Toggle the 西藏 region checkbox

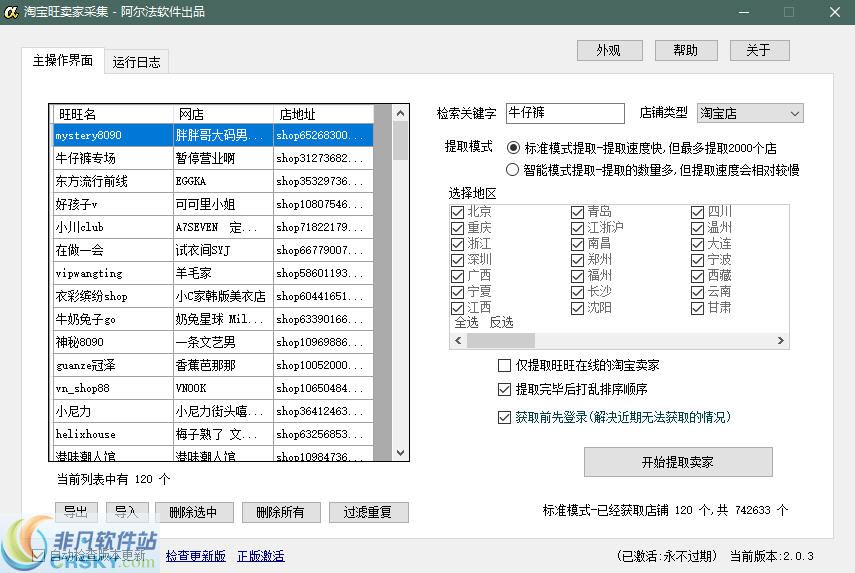tap(697, 276)
